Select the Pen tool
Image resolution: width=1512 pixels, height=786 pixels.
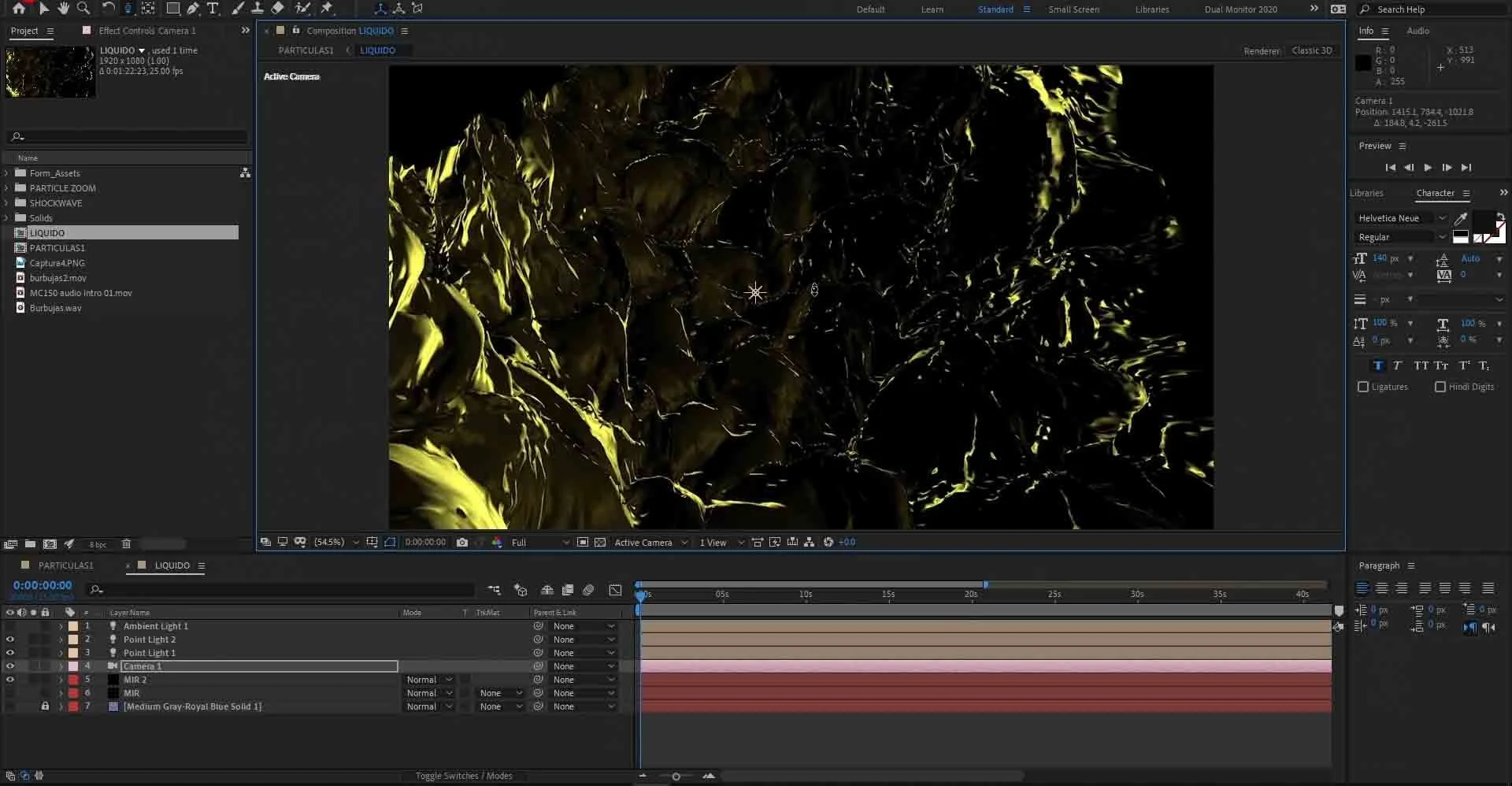tap(192, 9)
